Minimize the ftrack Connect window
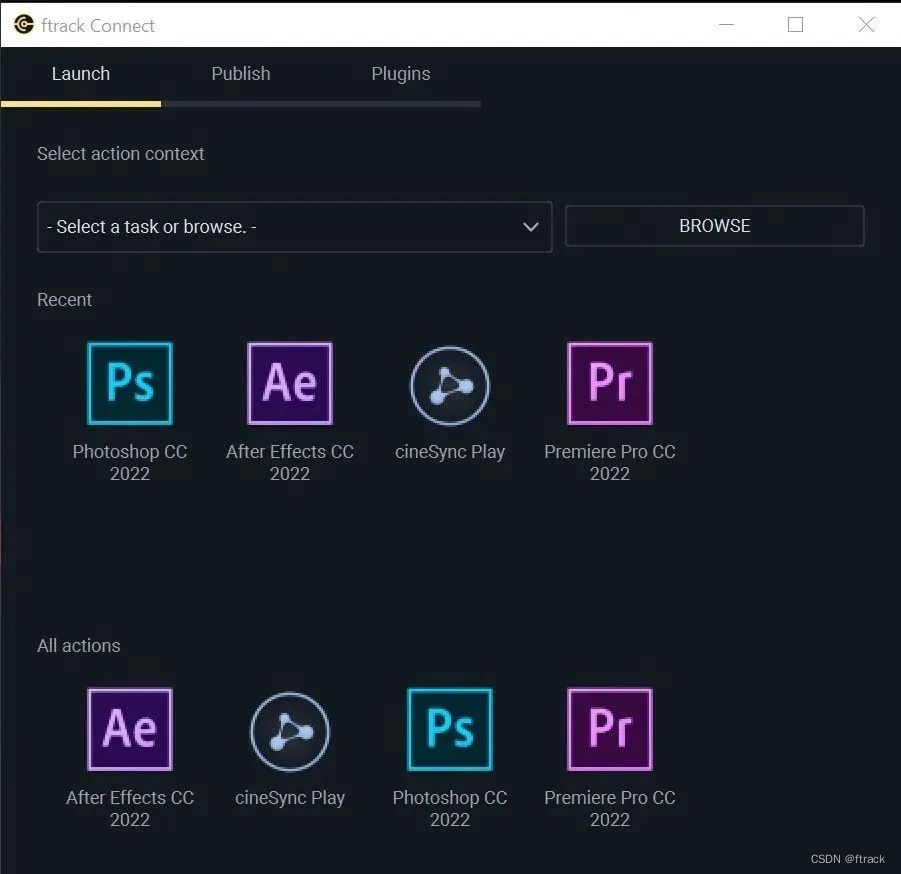Image resolution: width=901 pixels, height=874 pixels. tap(726, 25)
